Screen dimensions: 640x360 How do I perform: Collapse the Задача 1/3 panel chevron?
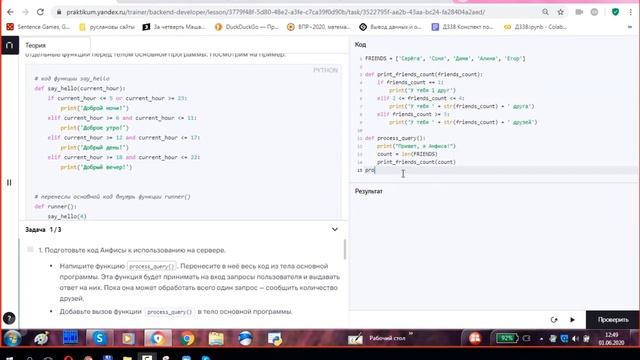tap(335, 229)
